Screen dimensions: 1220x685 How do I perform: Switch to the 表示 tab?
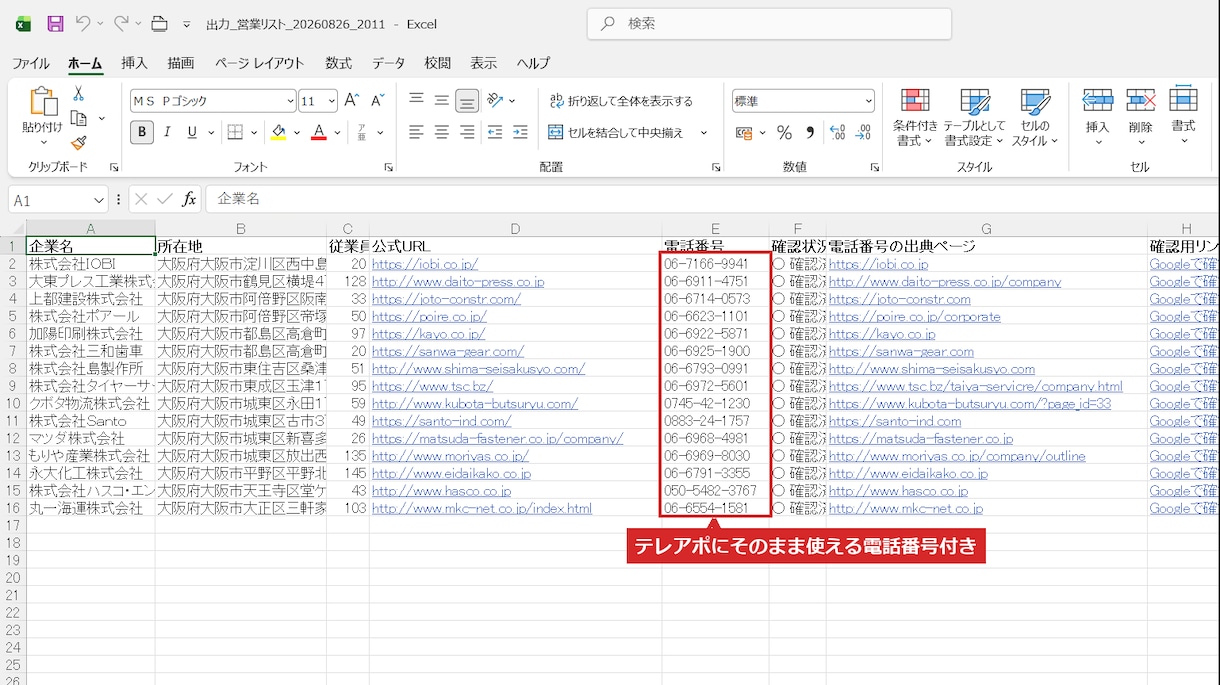(483, 63)
